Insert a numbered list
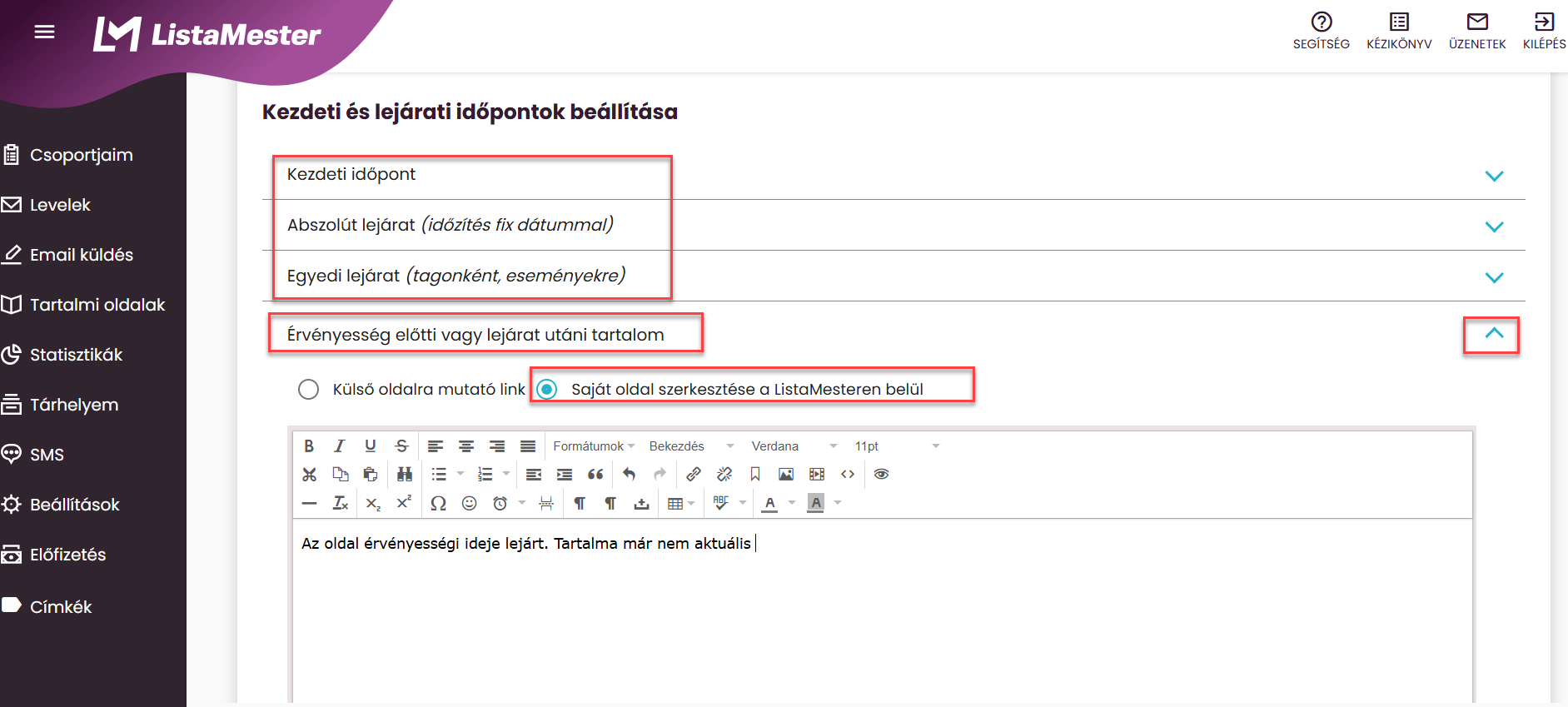The image size is (1568, 707). click(485, 475)
